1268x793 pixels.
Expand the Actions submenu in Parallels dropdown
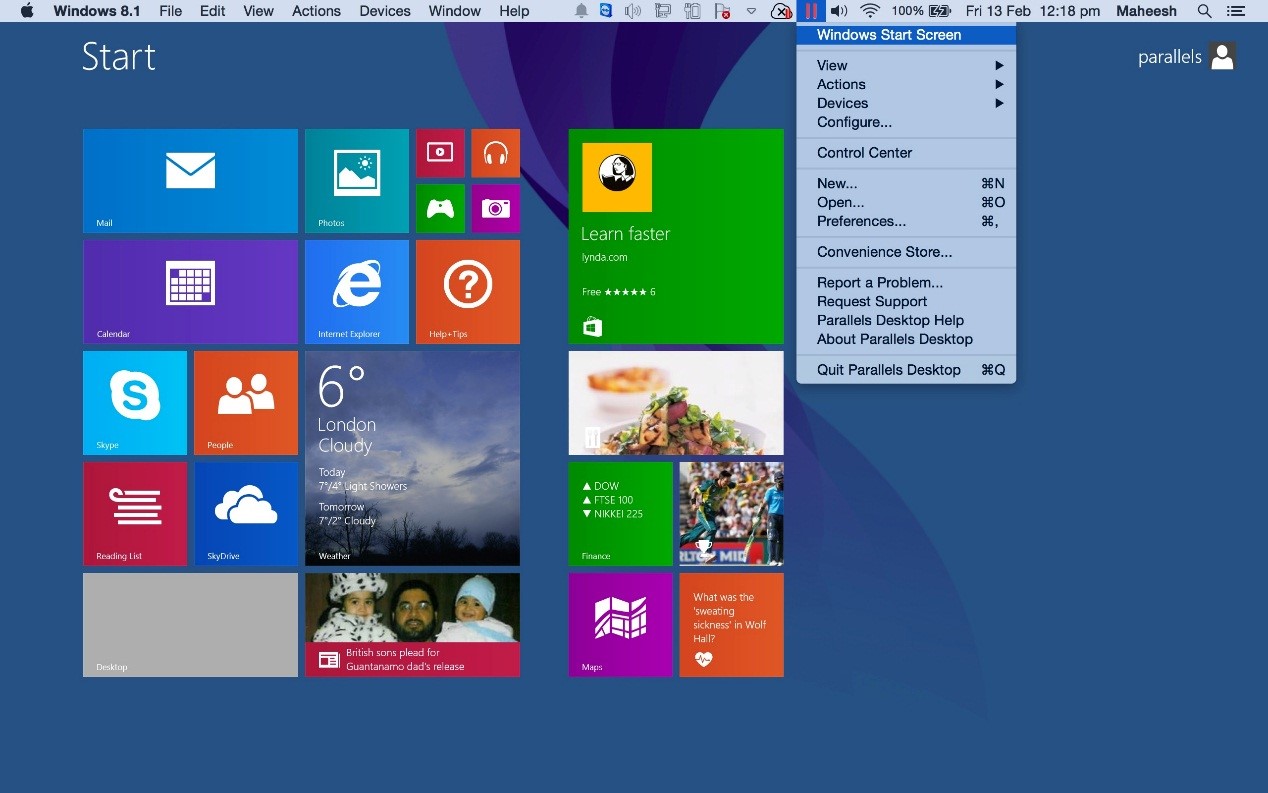click(906, 84)
